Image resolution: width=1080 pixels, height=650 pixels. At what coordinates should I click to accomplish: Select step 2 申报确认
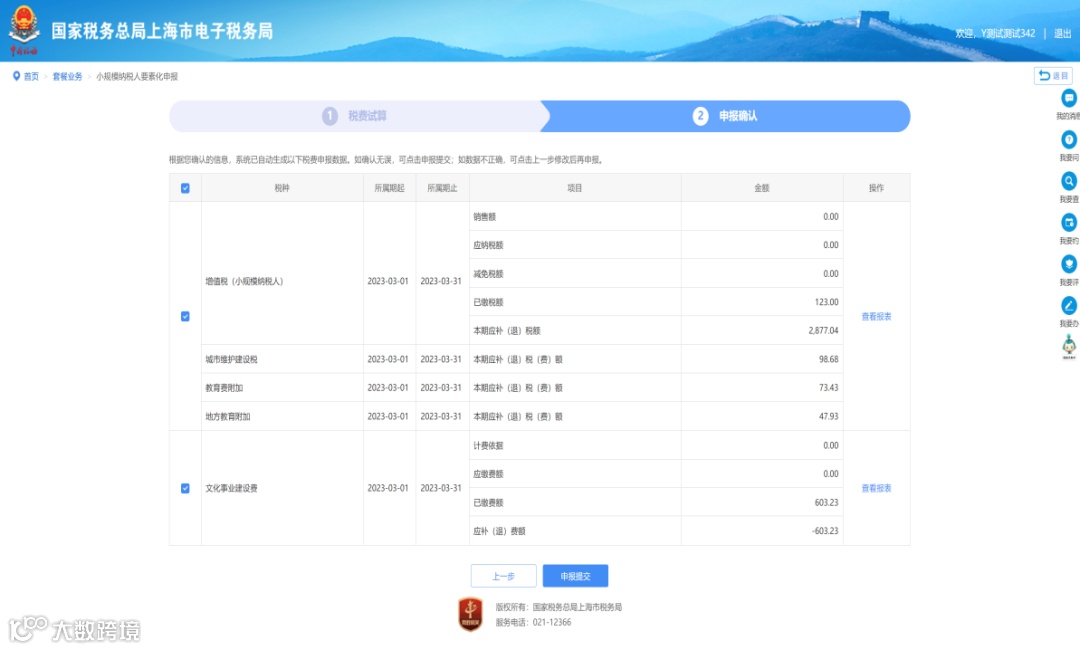725,116
